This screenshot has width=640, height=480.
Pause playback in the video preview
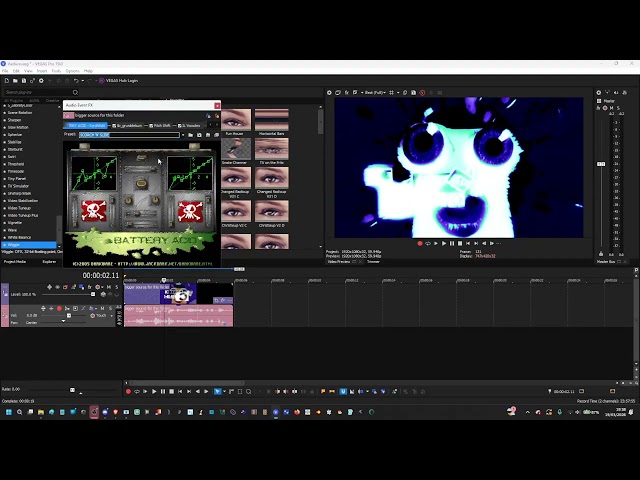point(452,243)
